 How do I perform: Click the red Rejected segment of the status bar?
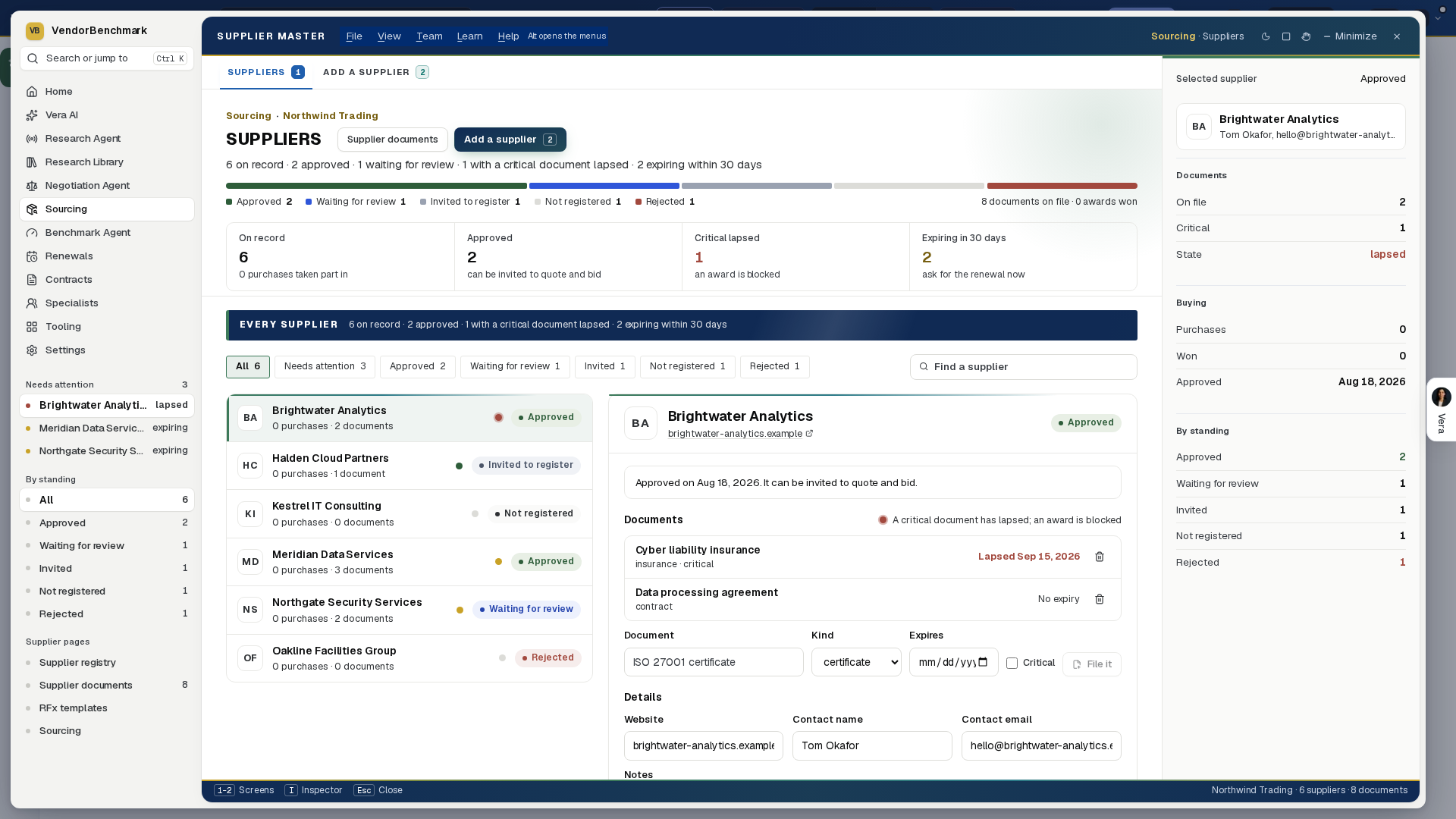coord(1062,186)
